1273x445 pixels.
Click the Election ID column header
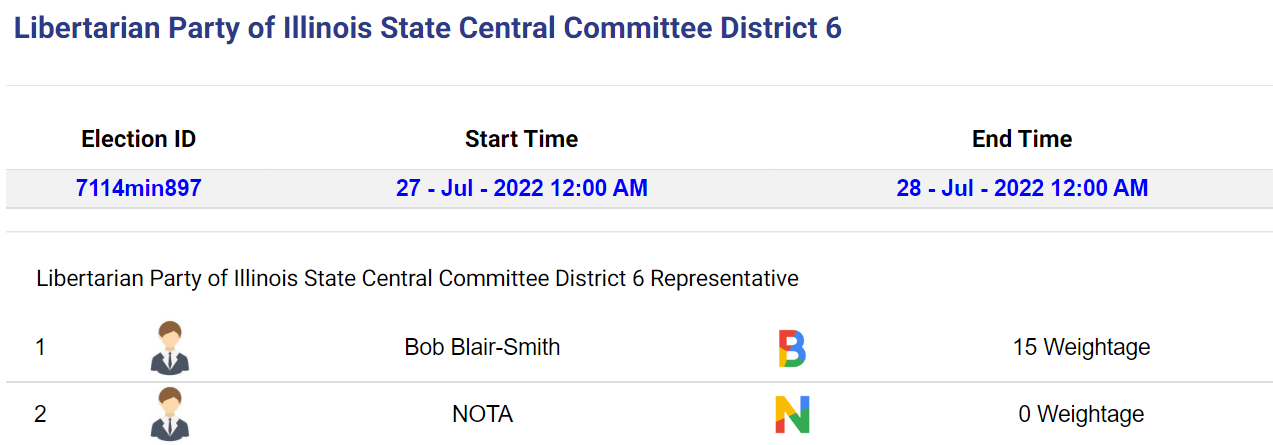click(x=139, y=139)
